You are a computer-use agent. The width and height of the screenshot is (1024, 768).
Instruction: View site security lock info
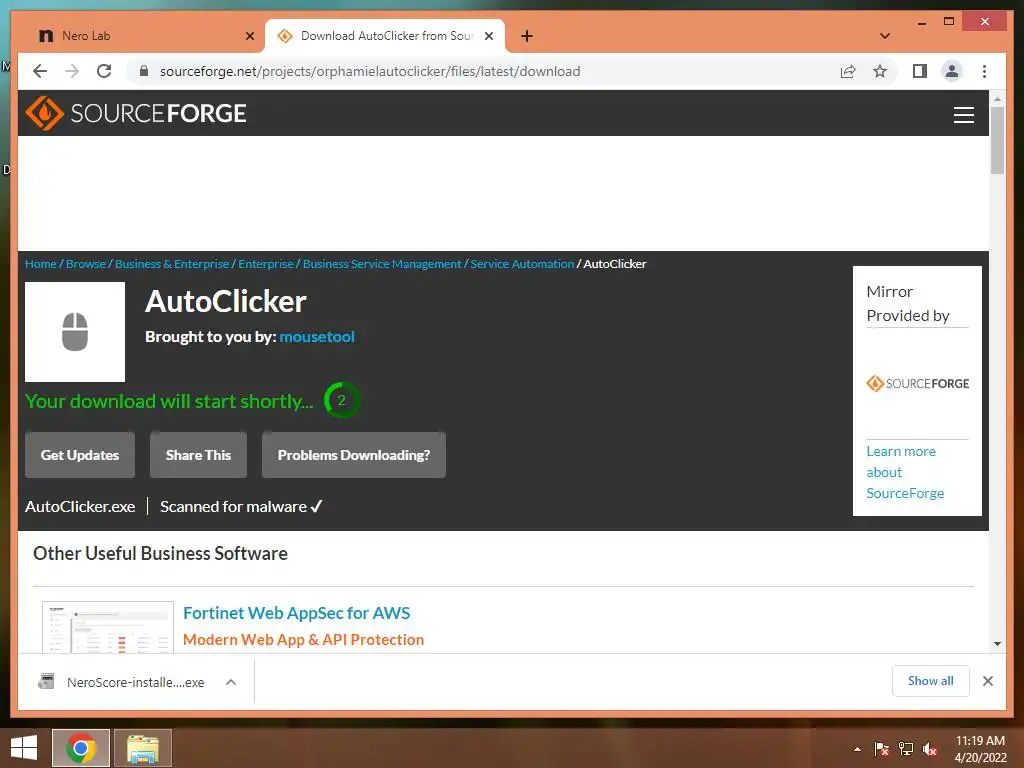tap(144, 71)
